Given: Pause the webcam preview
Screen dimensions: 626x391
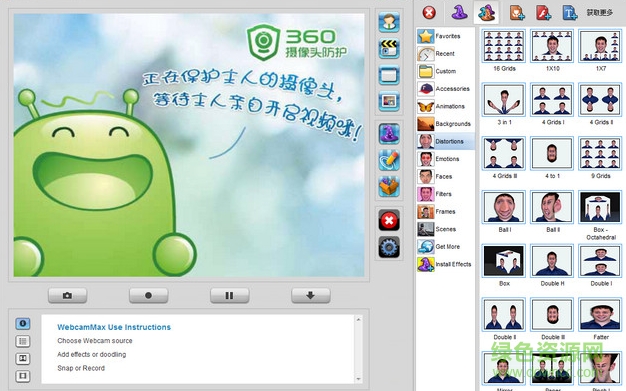Looking at the screenshot, I should tap(230, 296).
